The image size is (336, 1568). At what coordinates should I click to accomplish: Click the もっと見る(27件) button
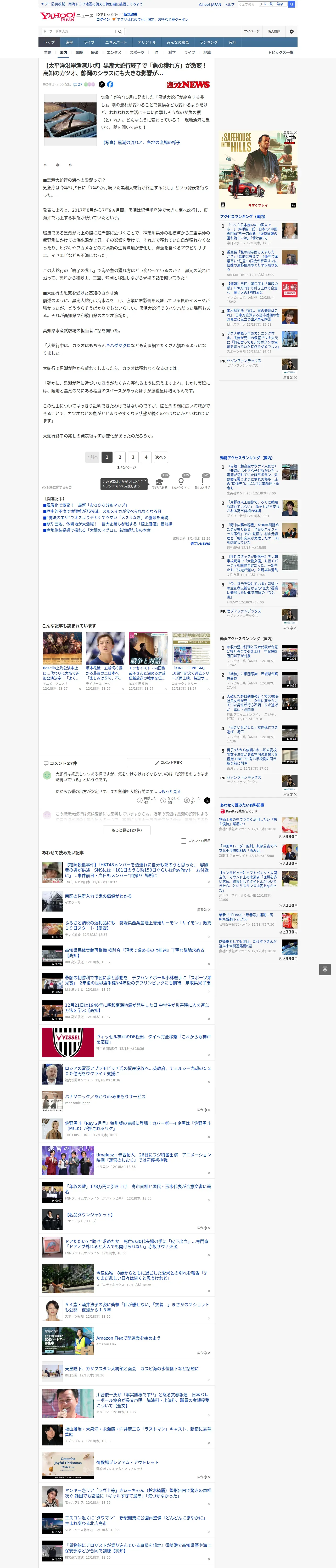(x=127, y=830)
